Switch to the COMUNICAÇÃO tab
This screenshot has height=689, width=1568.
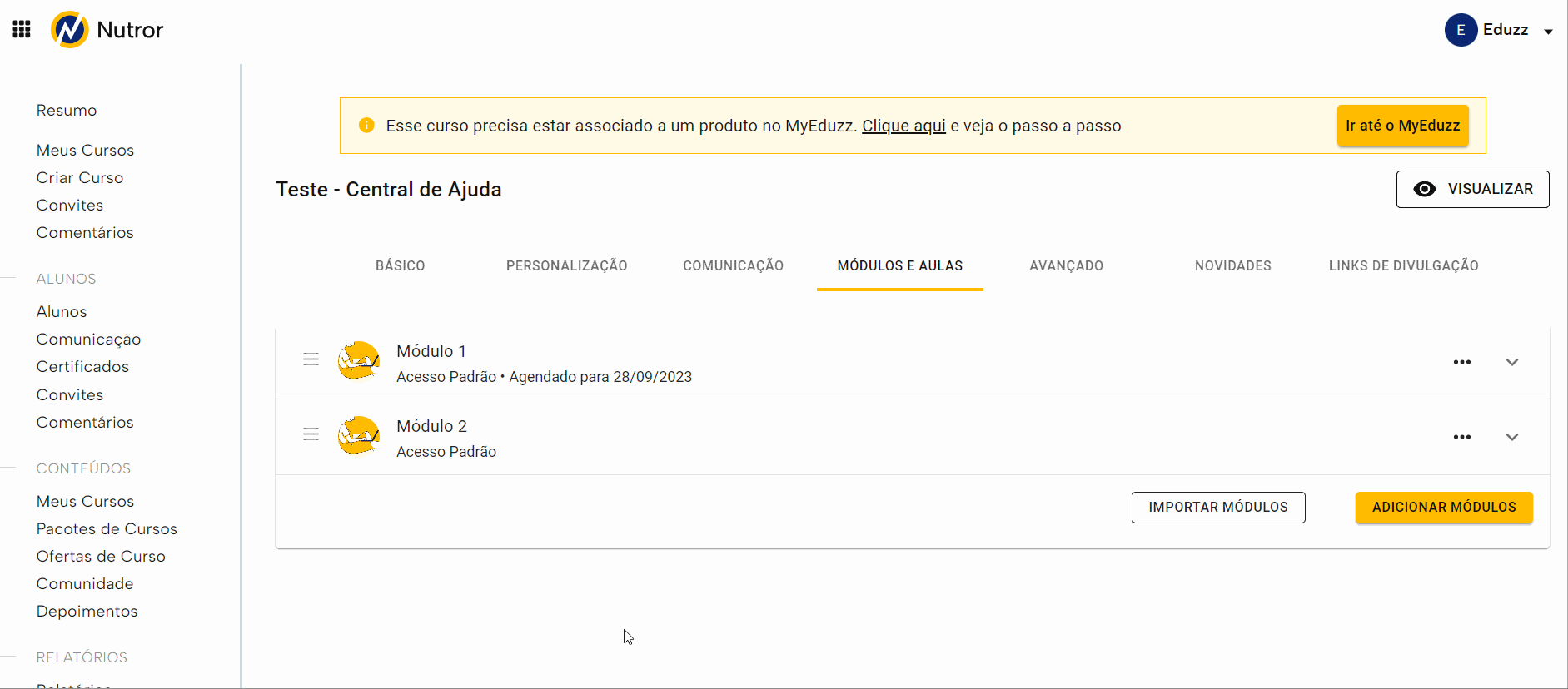pyautogui.click(x=734, y=265)
